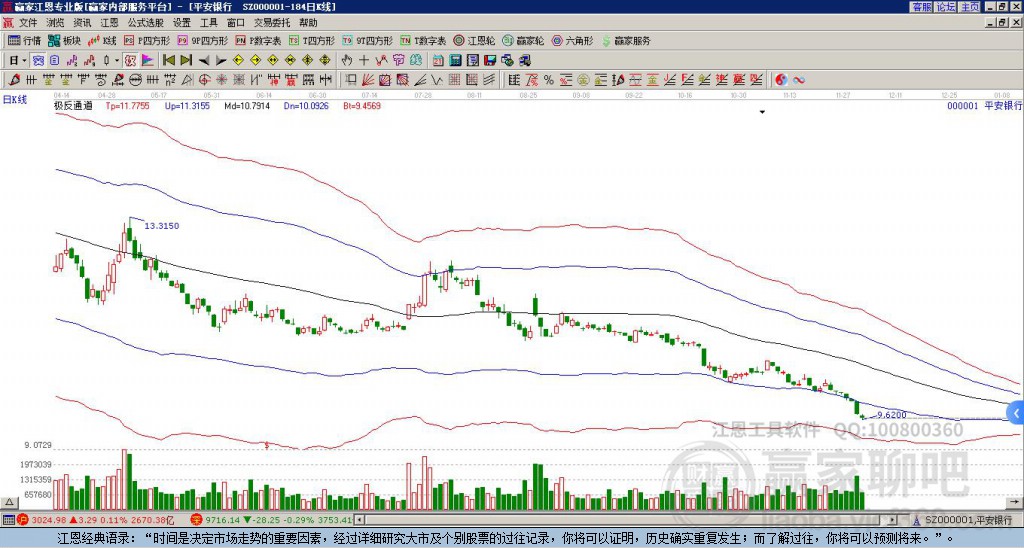Click the 主页 homepage button
This screenshot has width=1024, height=548.
(970, 7)
